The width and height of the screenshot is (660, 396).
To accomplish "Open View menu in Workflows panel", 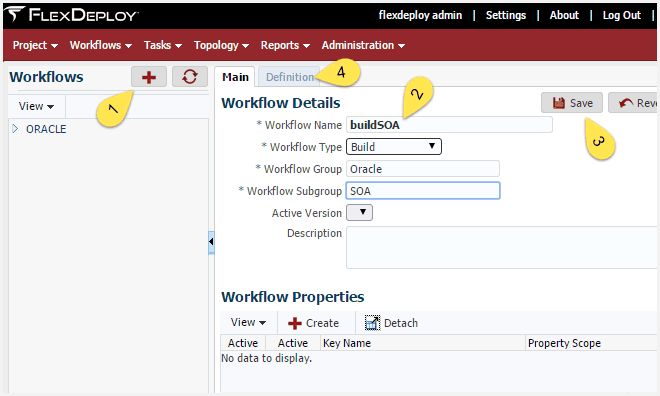I will pyautogui.click(x=36, y=106).
